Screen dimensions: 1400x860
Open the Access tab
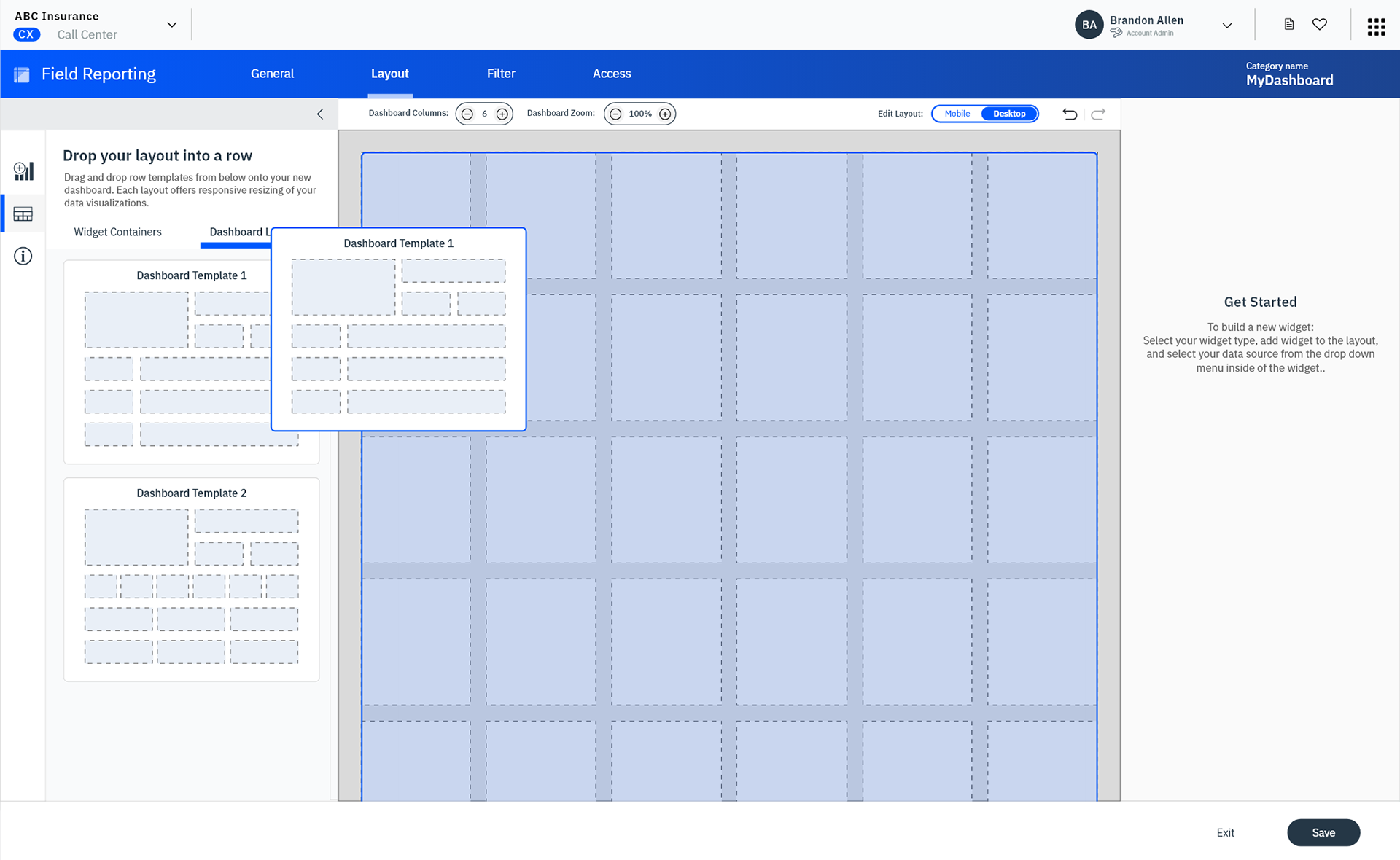[612, 74]
